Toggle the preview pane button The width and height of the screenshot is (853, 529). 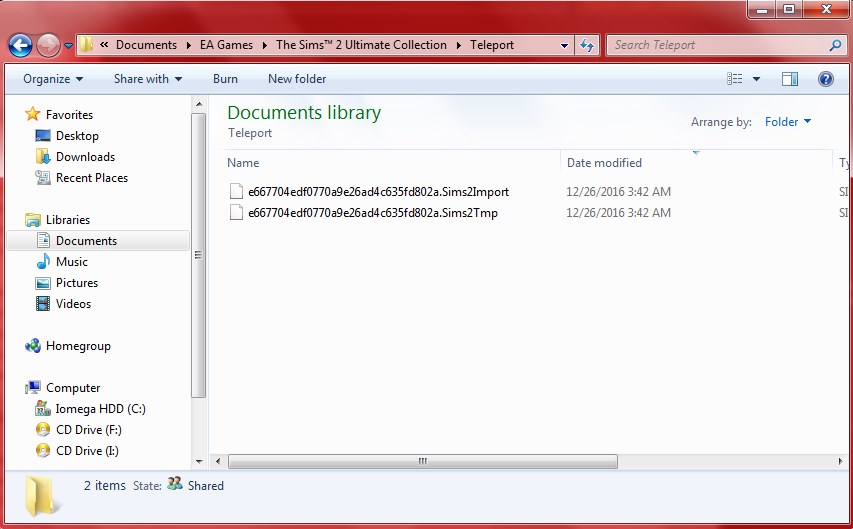coord(790,79)
